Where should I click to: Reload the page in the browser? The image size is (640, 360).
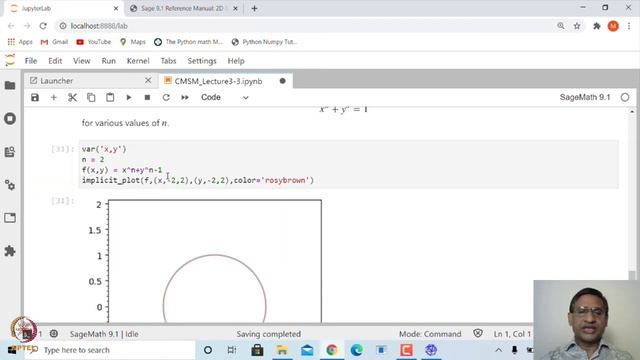[43, 26]
